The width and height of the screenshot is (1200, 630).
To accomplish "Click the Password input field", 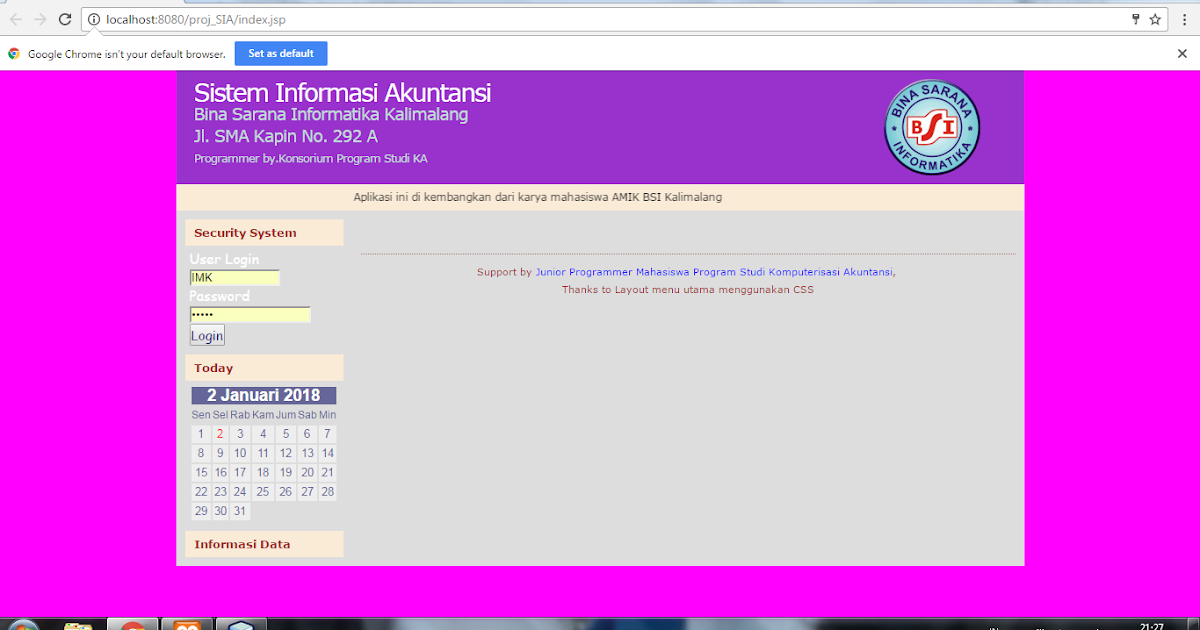I will pos(250,315).
